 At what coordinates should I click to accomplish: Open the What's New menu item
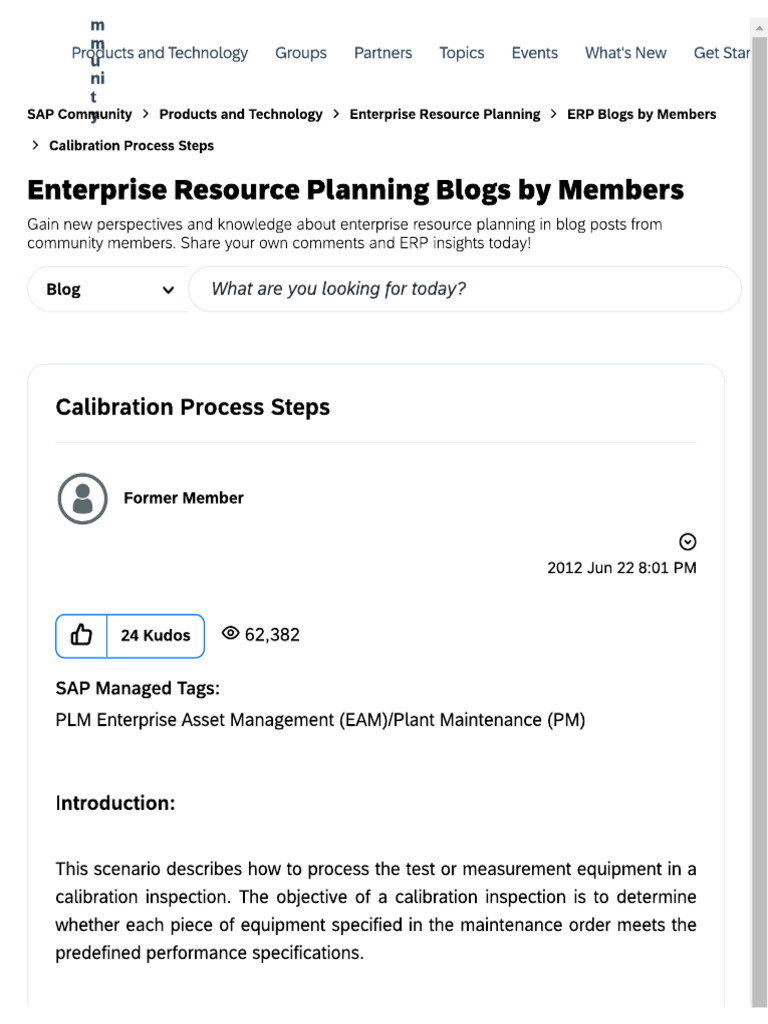626,53
